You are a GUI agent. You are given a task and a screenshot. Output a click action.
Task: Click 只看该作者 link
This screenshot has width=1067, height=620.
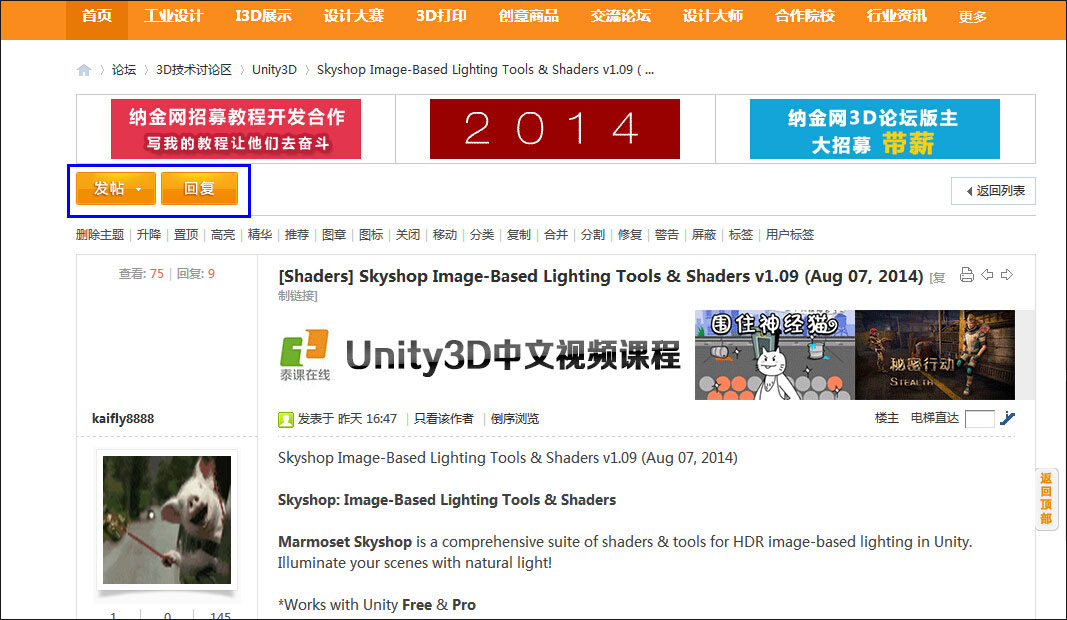point(444,419)
